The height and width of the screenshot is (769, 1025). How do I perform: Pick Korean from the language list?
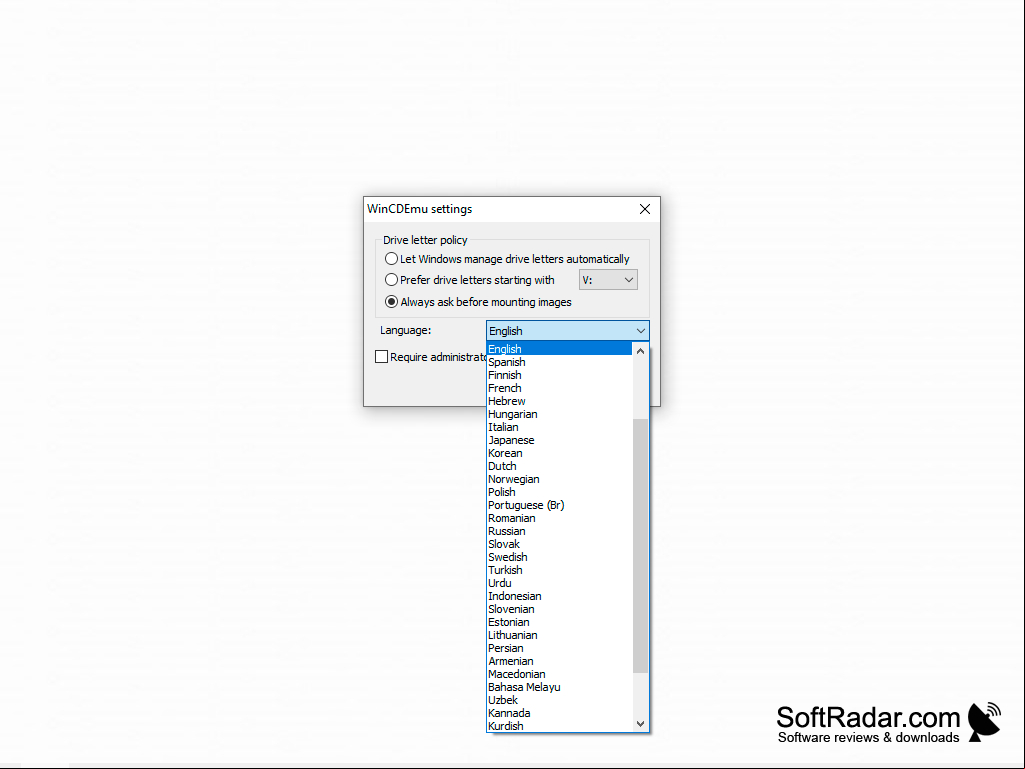click(560, 453)
